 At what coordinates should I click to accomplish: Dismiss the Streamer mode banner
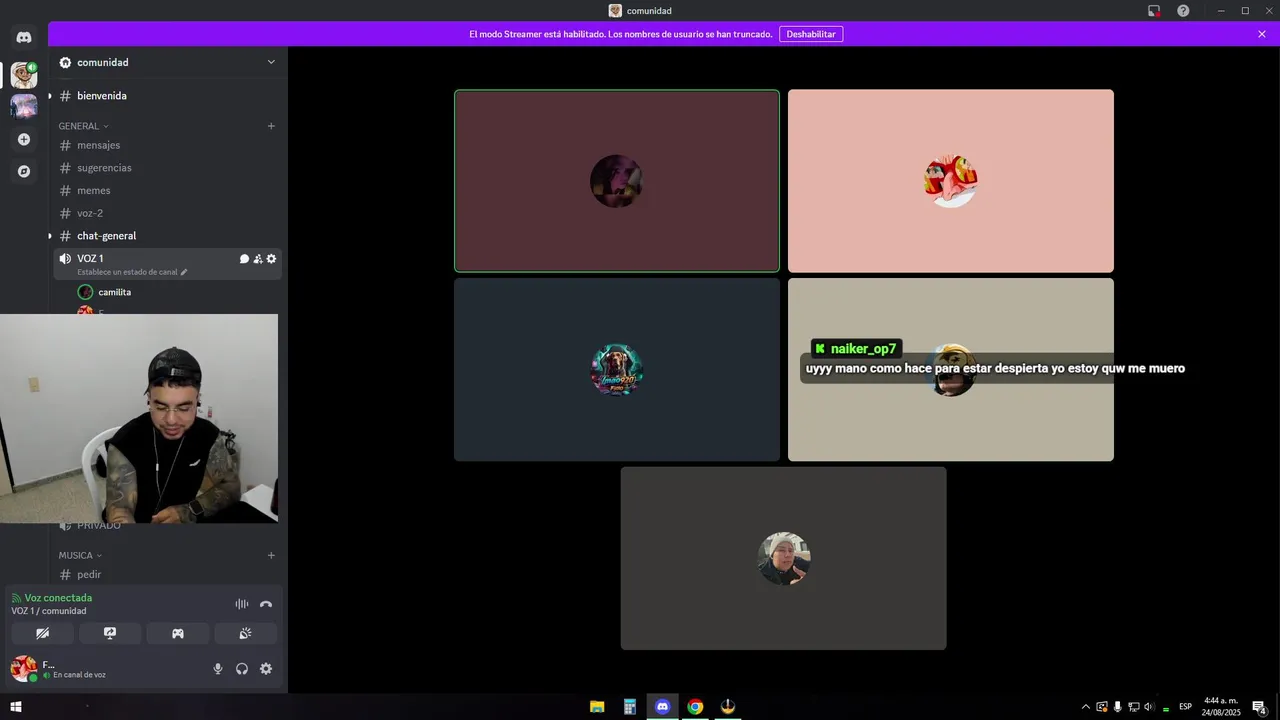point(1262,34)
